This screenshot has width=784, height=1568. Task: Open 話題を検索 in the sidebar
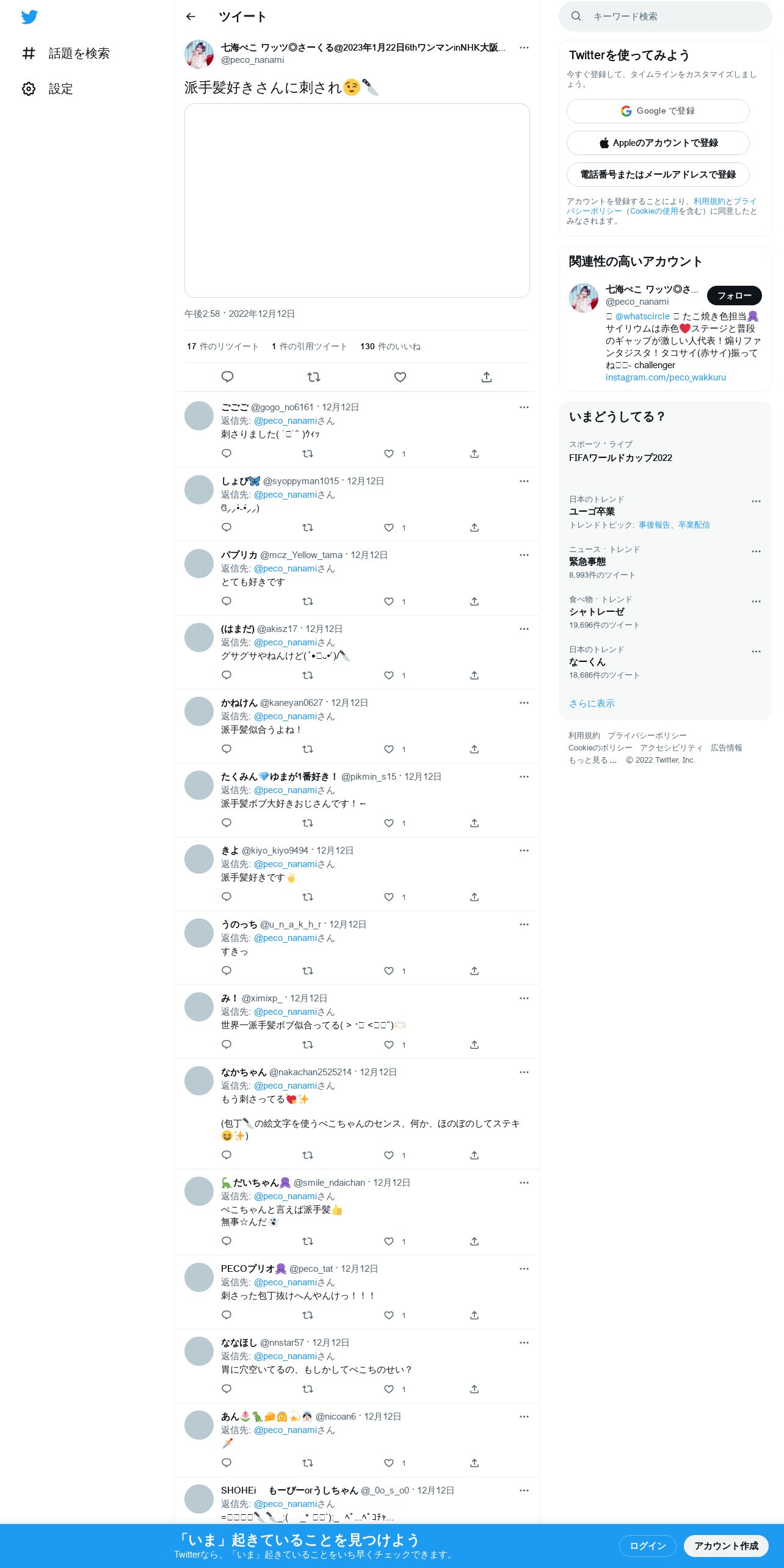pyautogui.click(x=66, y=53)
